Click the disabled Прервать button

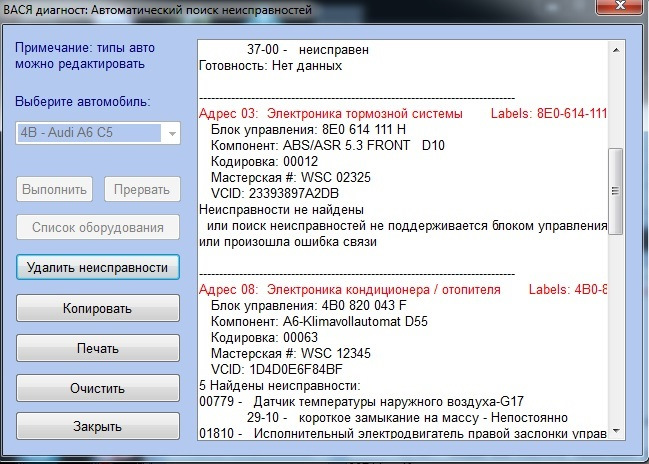pos(142,189)
